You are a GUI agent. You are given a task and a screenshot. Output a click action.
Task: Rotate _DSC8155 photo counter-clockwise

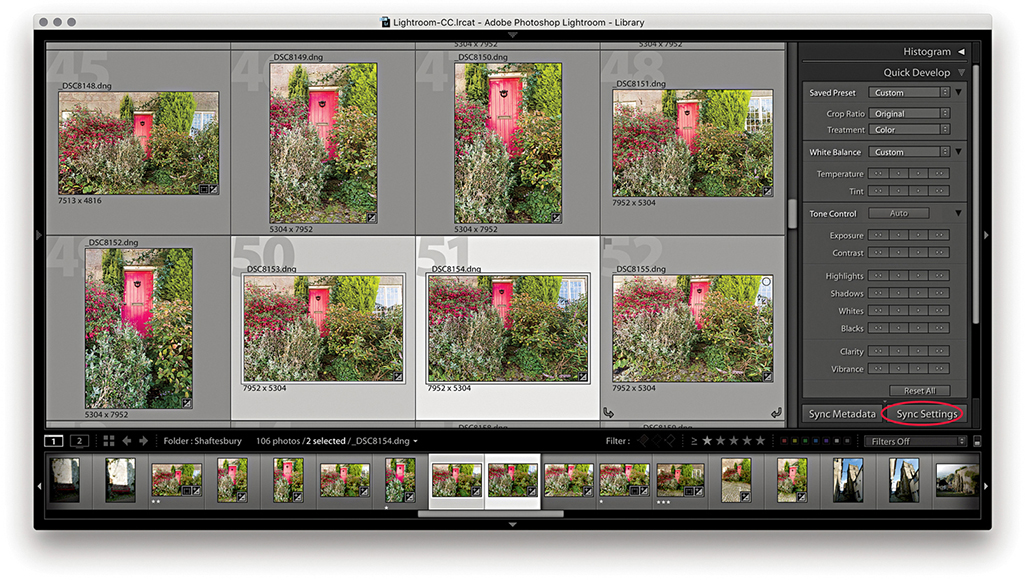[x=607, y=412]
